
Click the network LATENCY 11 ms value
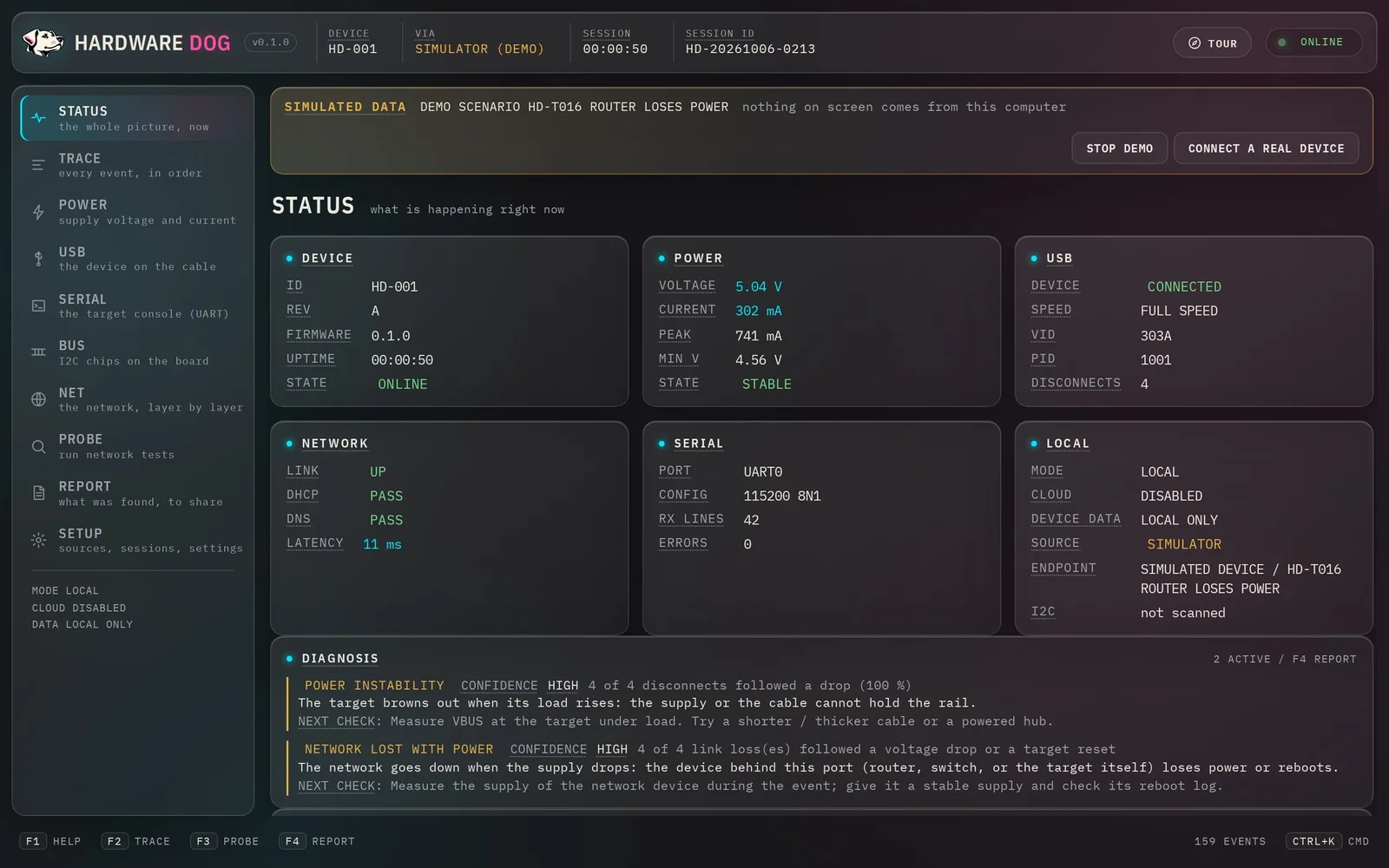tap(382, 544)
